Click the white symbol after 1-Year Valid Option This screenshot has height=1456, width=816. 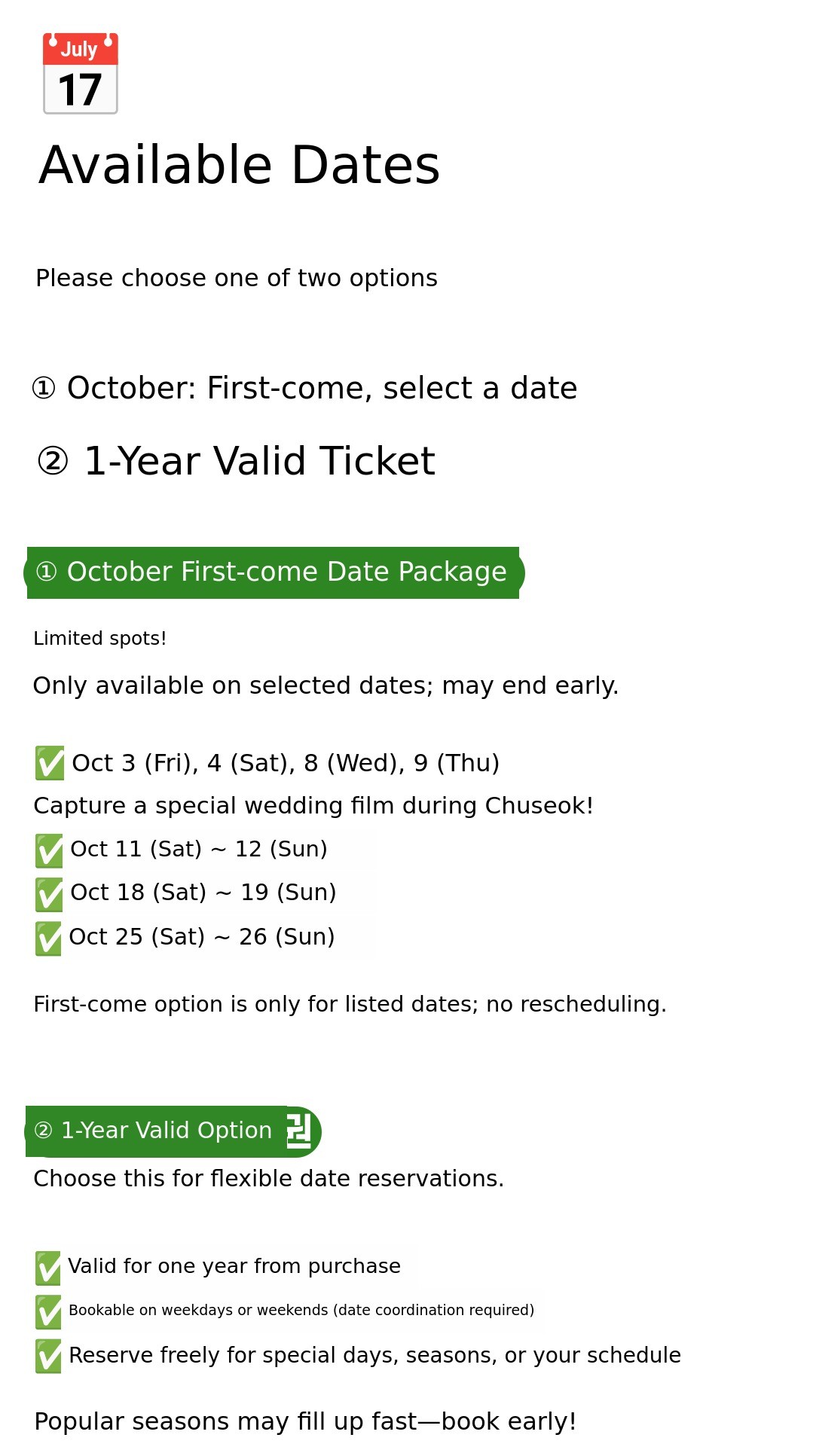click(299, 1131)
